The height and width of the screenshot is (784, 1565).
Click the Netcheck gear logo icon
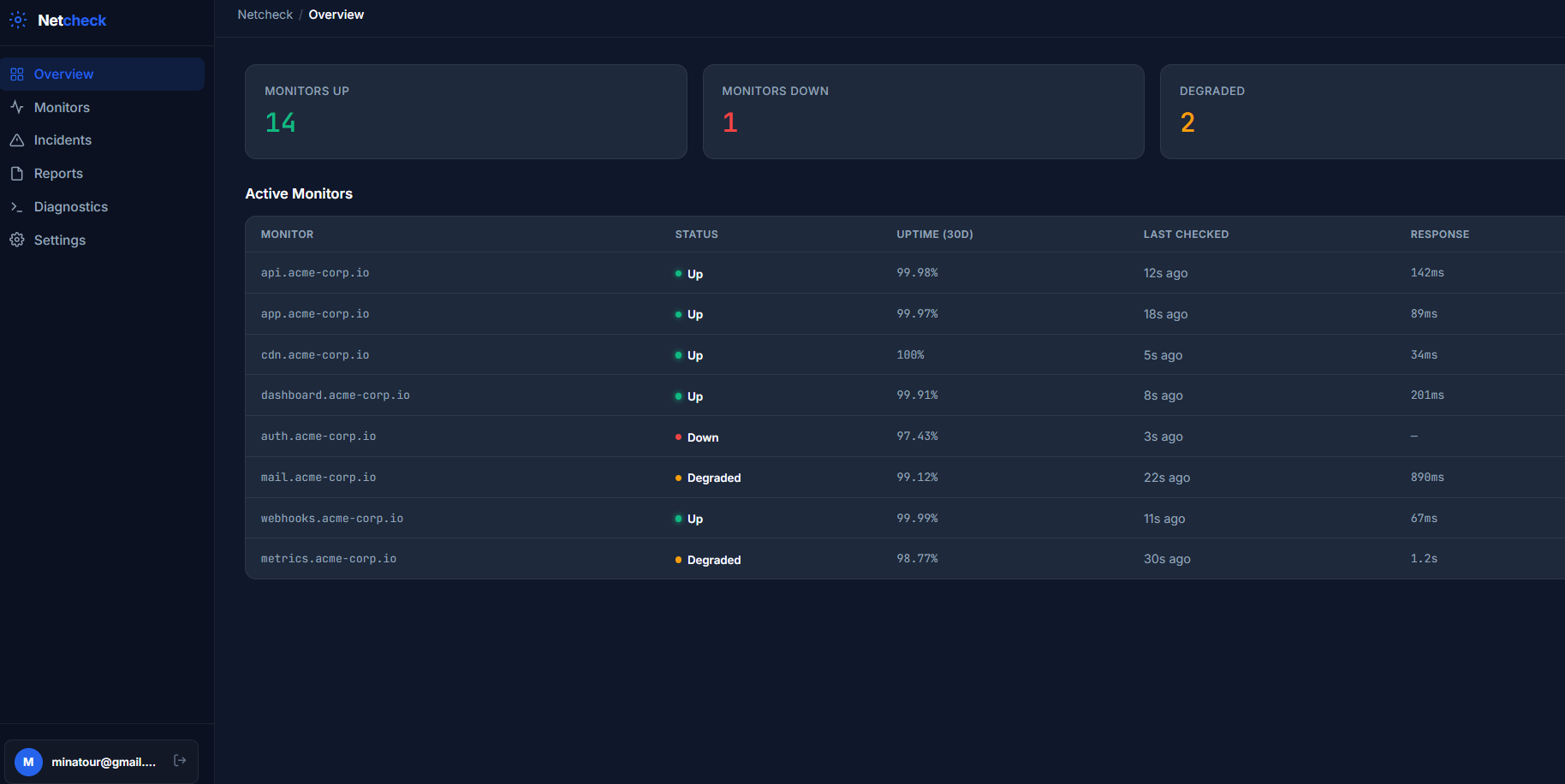18,20
